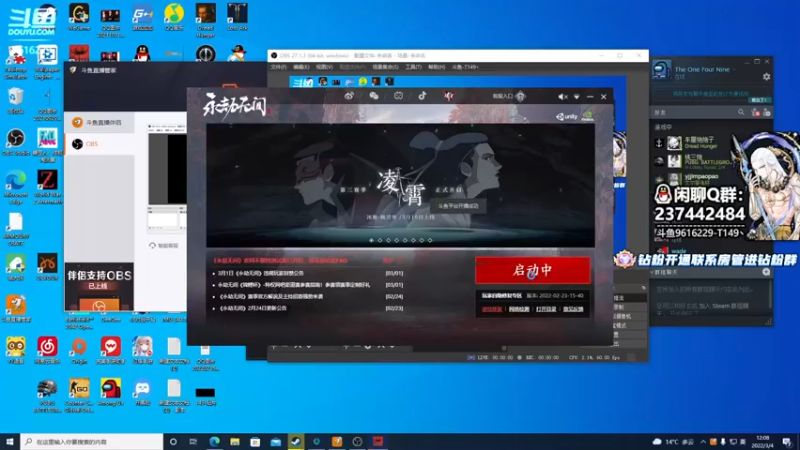Focus the taskbar search box

click(x=92, y=441)
